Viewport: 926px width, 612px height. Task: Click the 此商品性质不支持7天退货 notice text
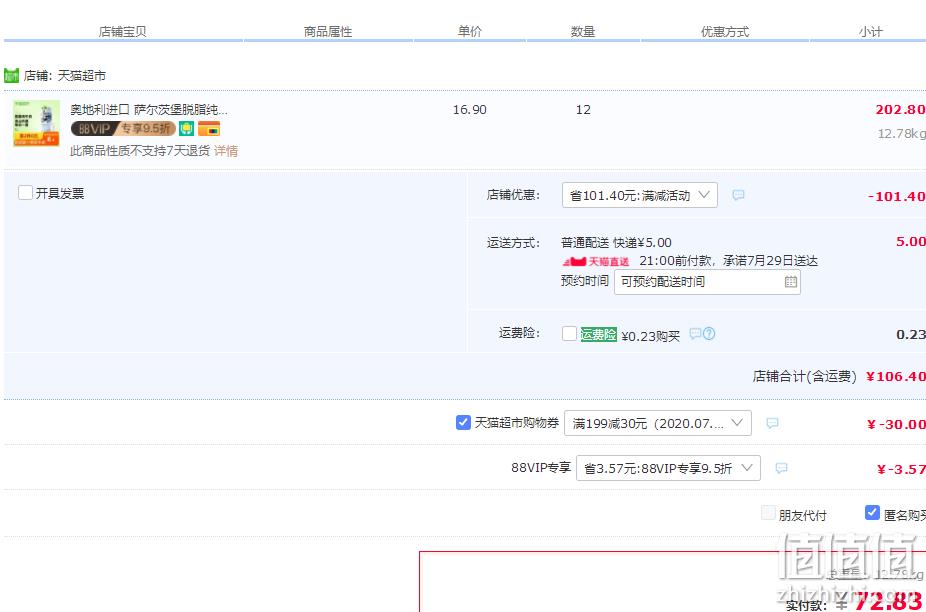tap(141, 151)
